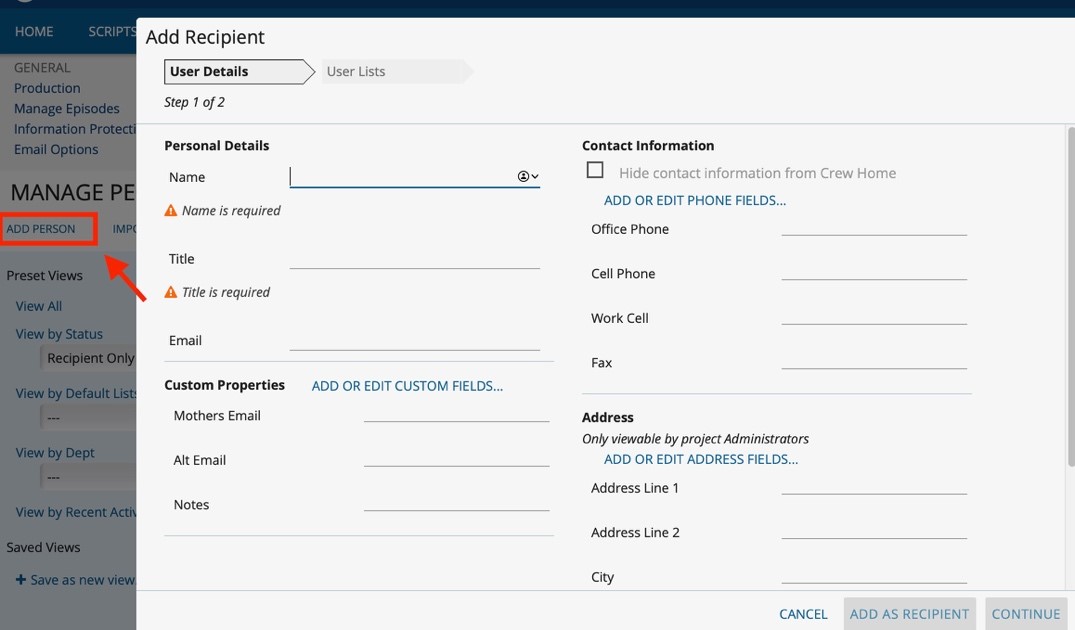This screenshot has width=1075, height=630.
Task: Open the SCRIPTS navigation item
Action: (x=111, y=31)
